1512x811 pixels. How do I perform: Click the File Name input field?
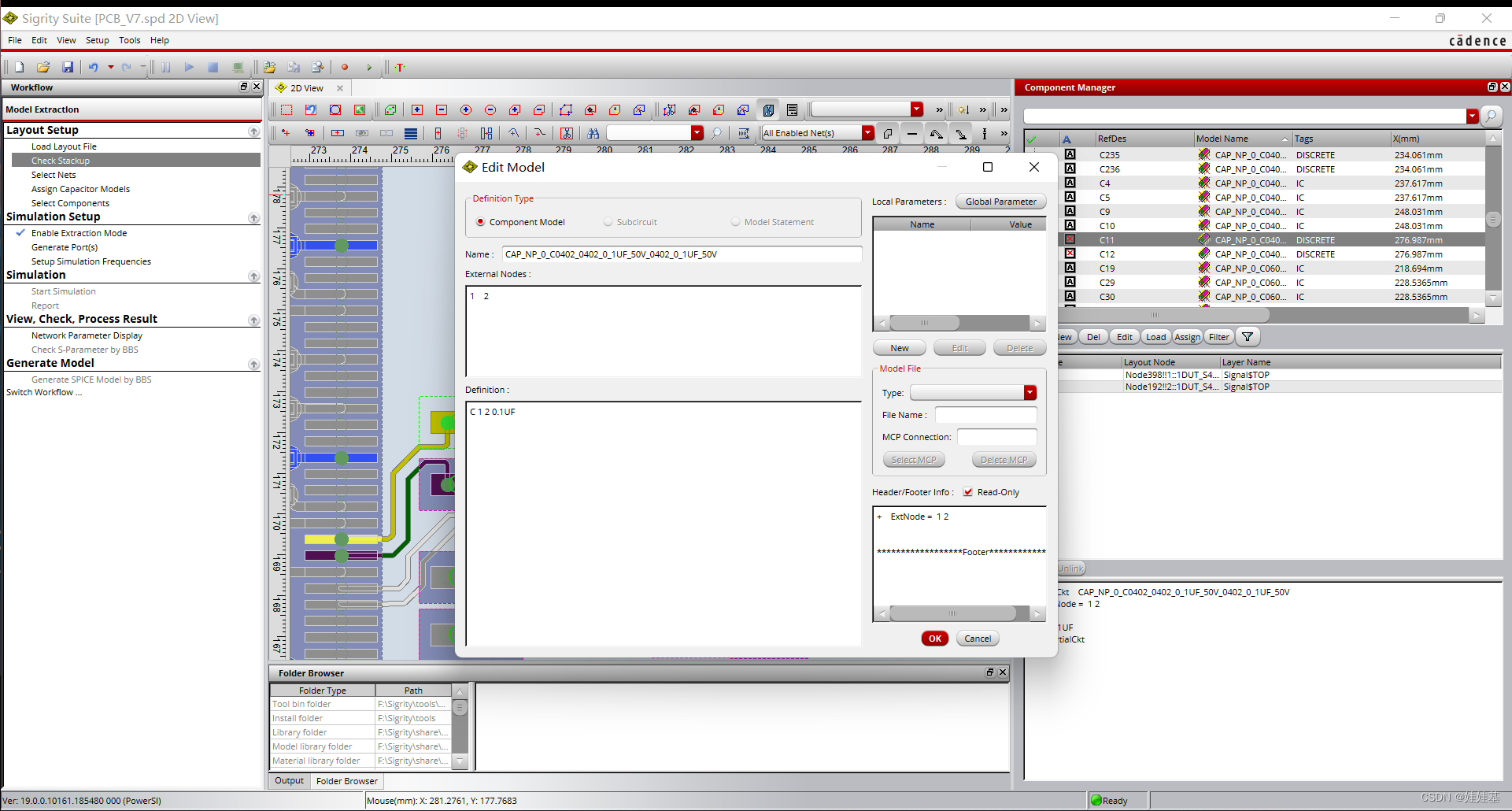(x=985, y=415)
